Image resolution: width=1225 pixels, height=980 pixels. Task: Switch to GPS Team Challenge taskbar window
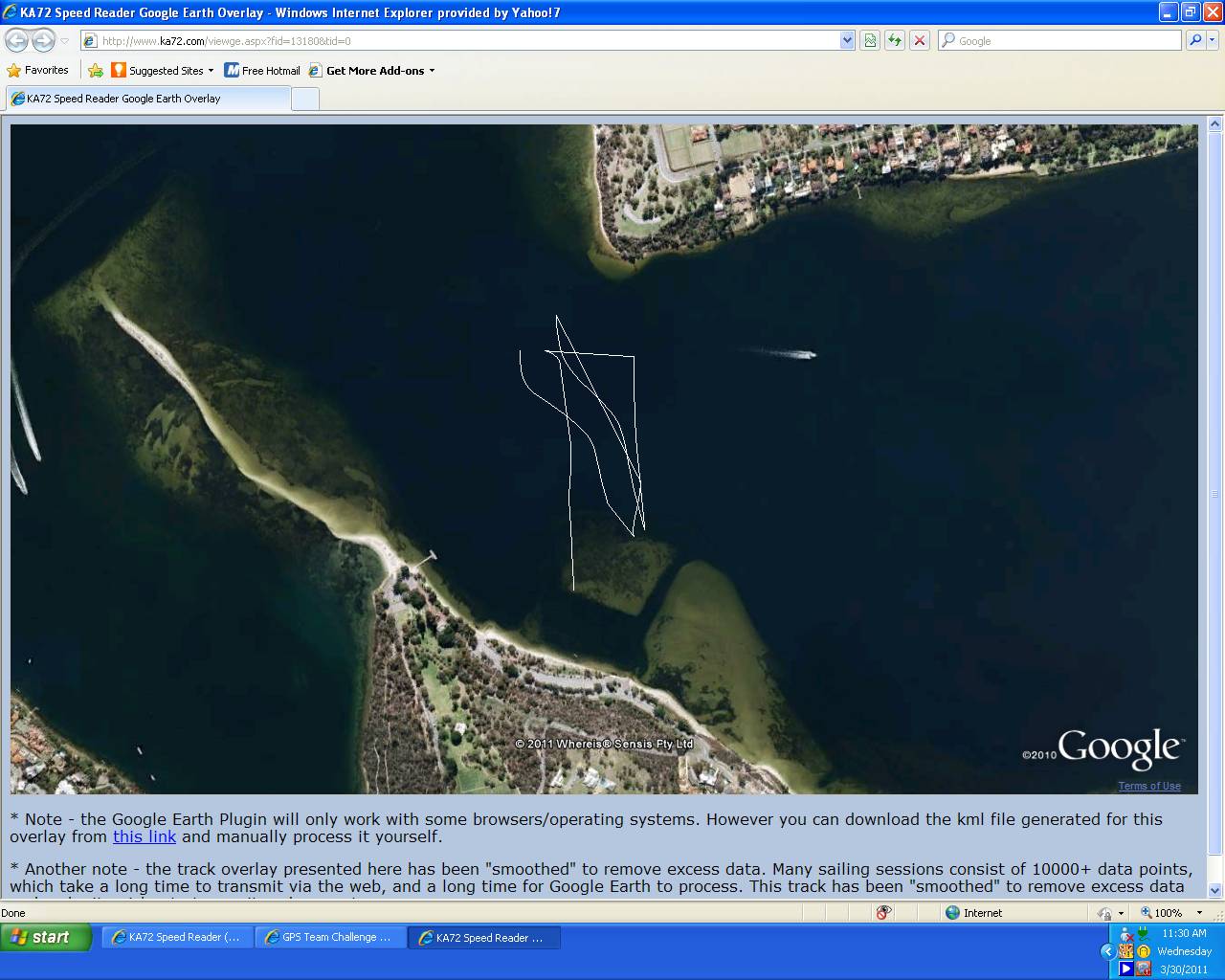click(x=331, y=938)
